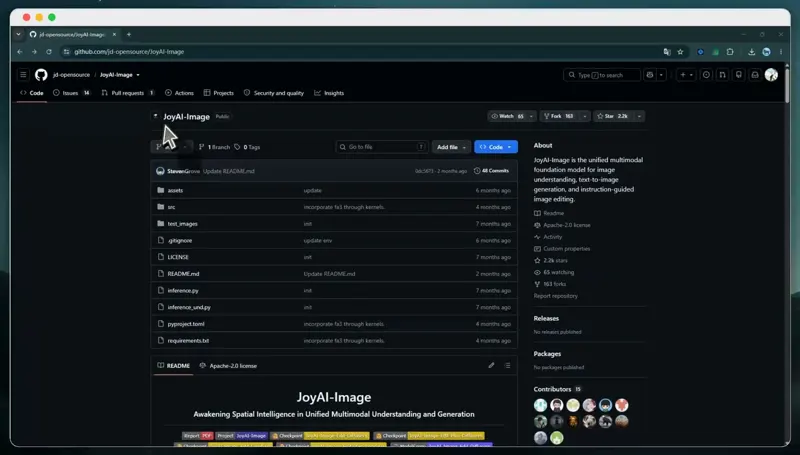
Task: Click the browser back arrow
Action: 20,52
